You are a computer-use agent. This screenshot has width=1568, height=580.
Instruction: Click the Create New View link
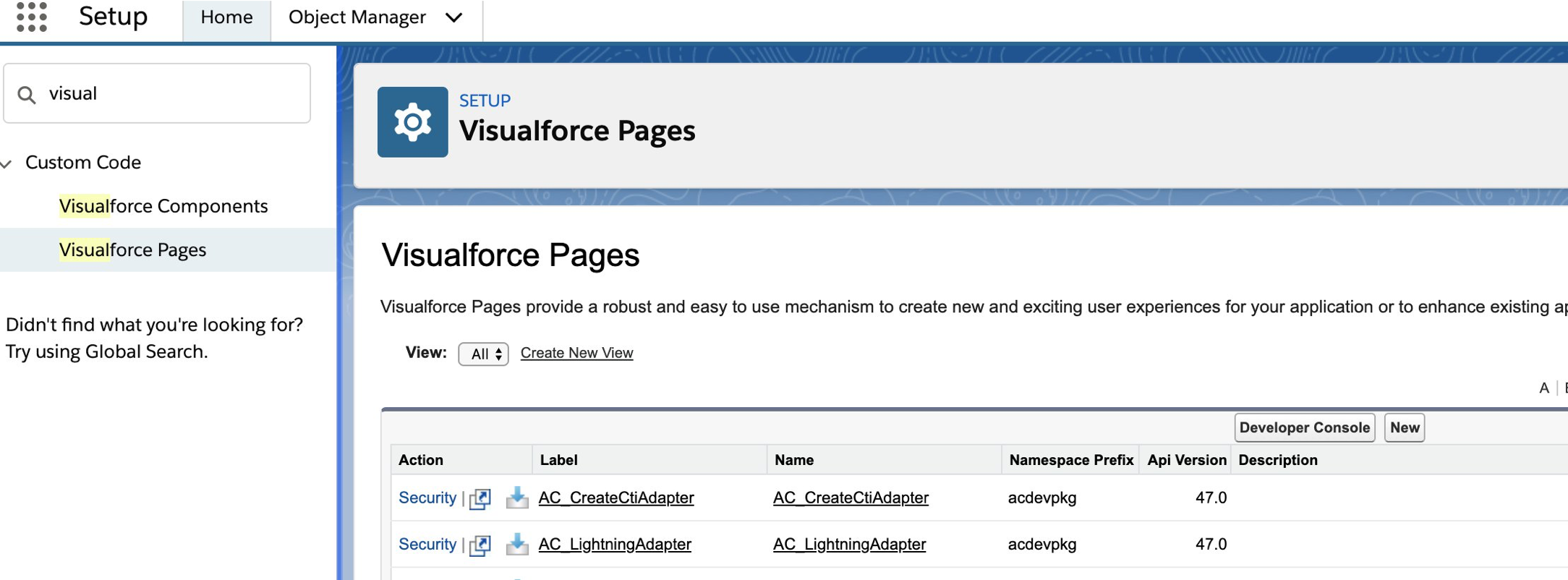[576, 353]
